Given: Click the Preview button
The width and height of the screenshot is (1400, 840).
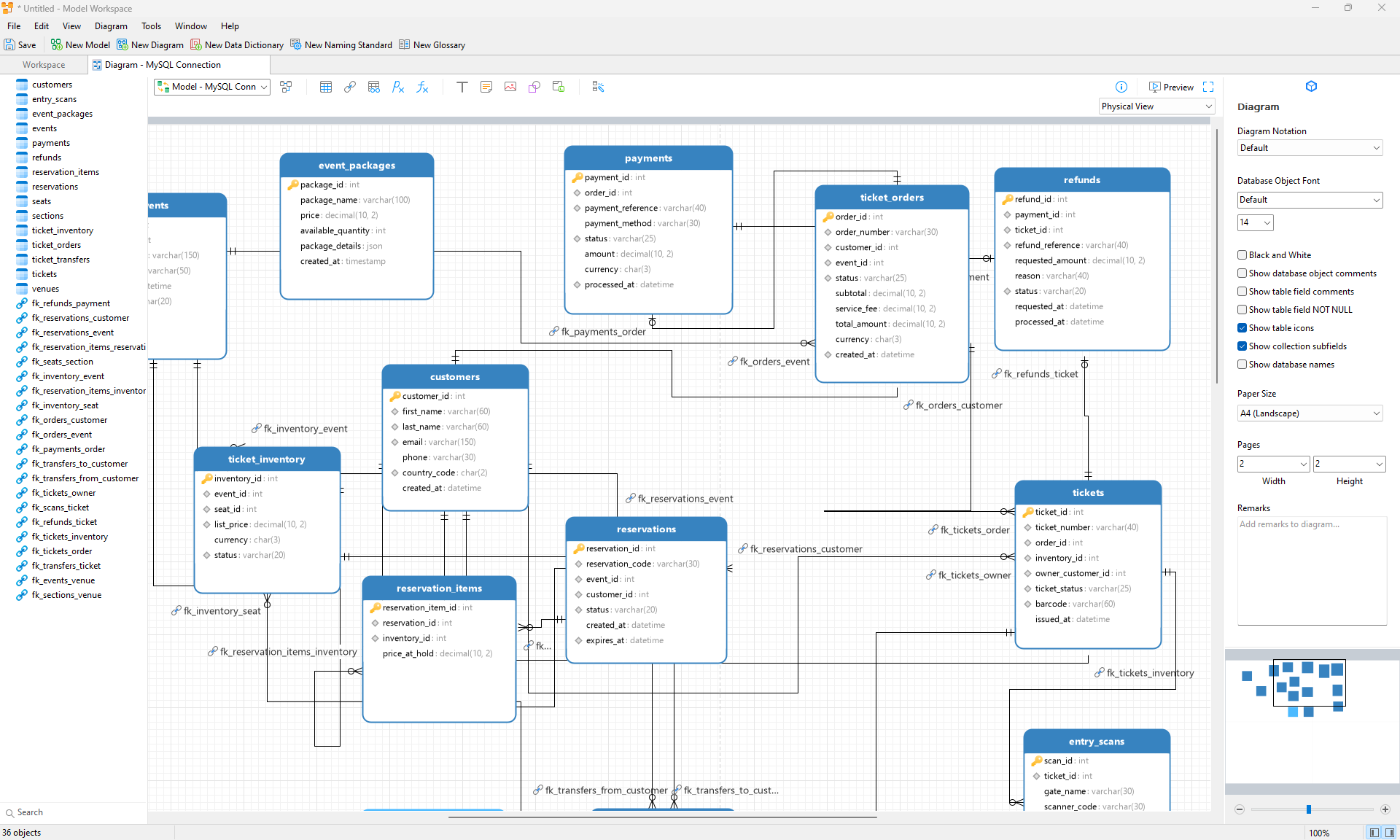Looking at the screenshot, I should 1172,87.
